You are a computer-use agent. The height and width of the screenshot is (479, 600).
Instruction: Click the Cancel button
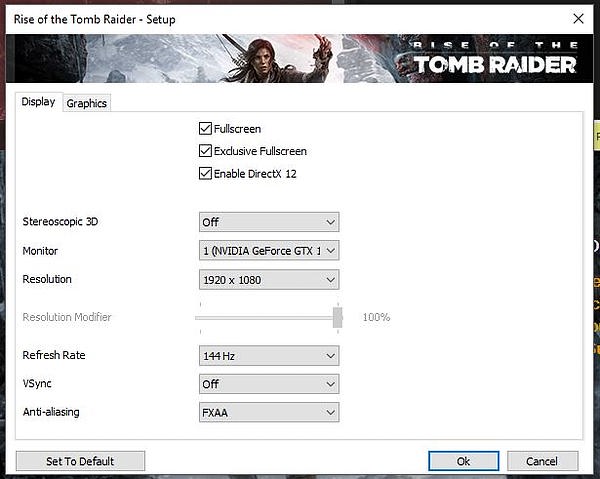[542, 461]
